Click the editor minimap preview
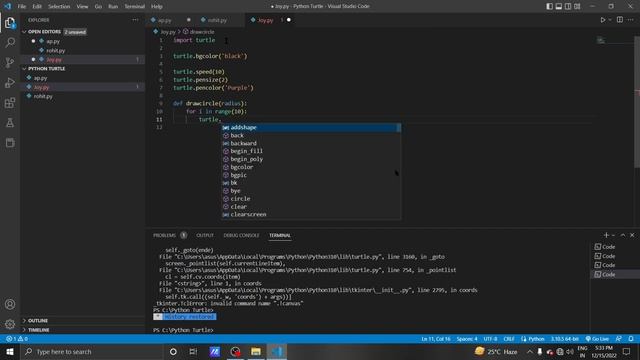Image resolution: width=640 pixels, height=360 pixels. pos(601,40)
